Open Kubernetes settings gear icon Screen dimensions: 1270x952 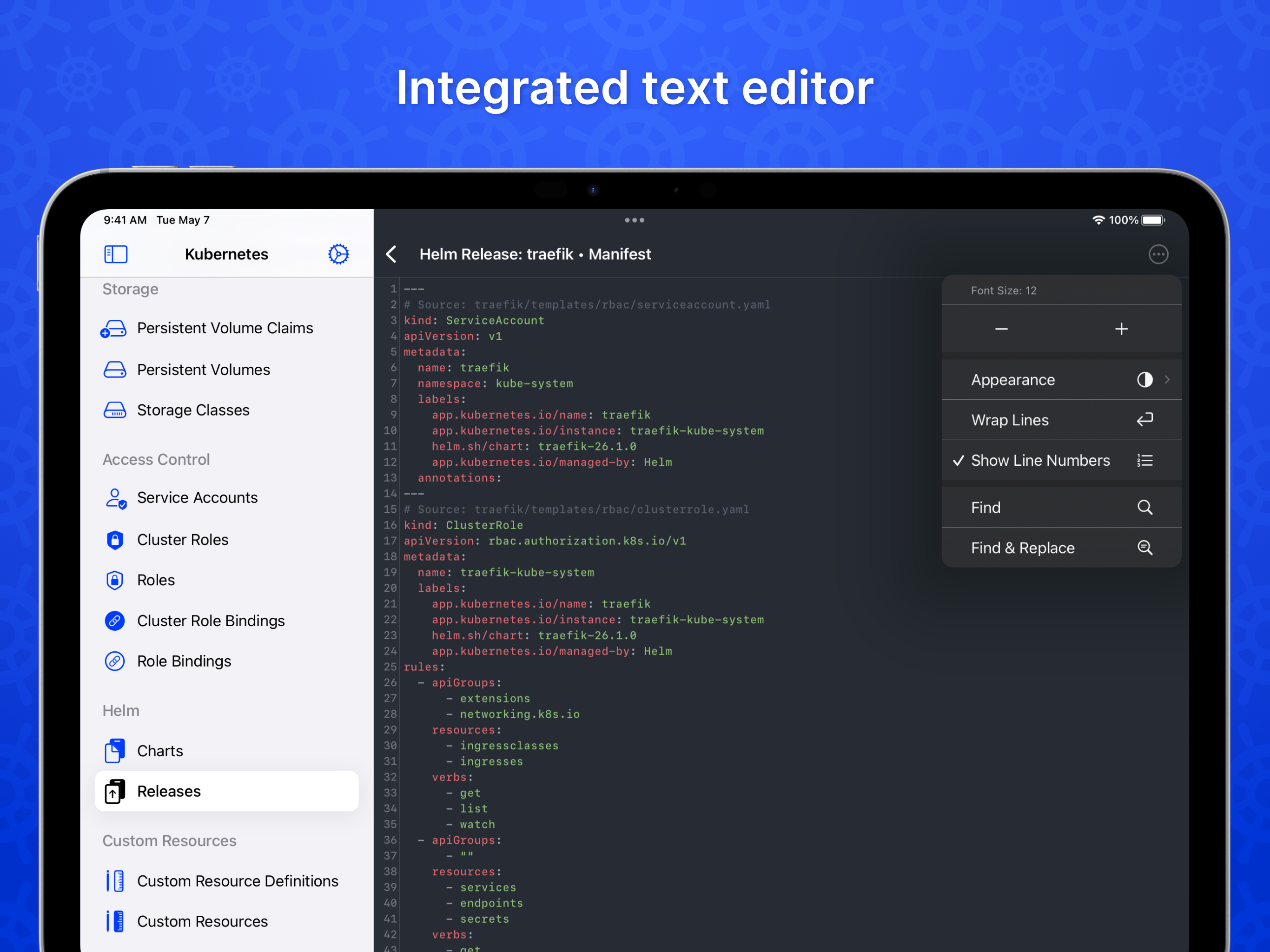pyautogui.click(x=338, y=254)
